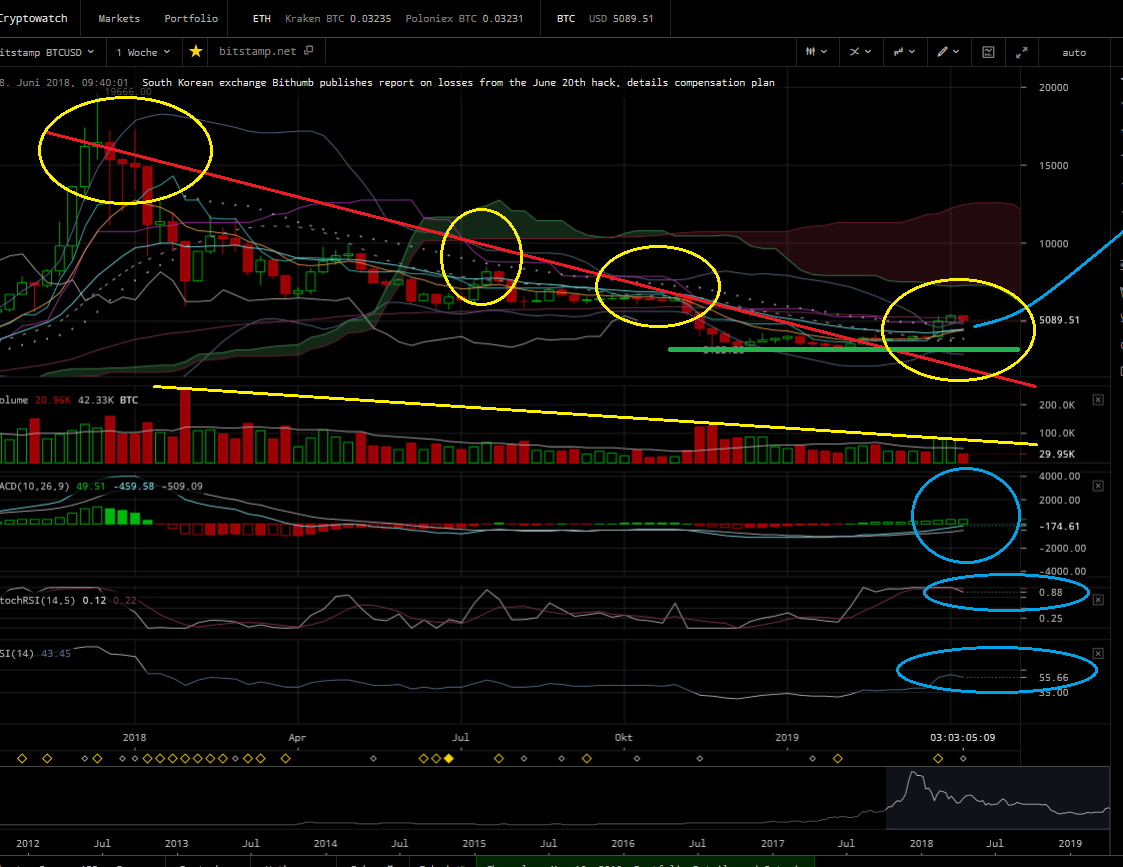The width and height of the screenshot is (1123, 867).
Task: Close the RSI(14) indicator panel
Action: click(1098, 654)
